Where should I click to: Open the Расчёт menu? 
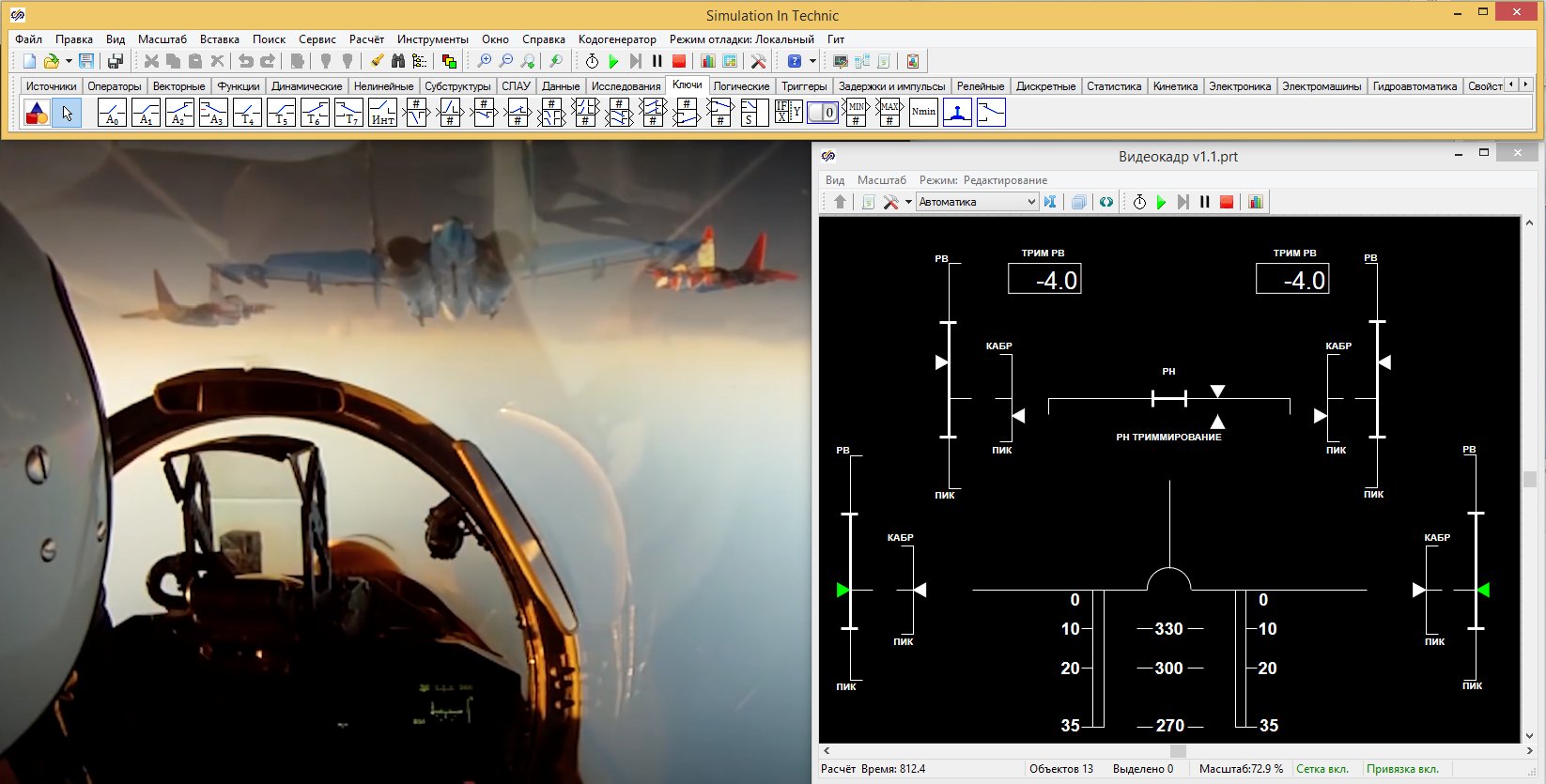[366, 39]
